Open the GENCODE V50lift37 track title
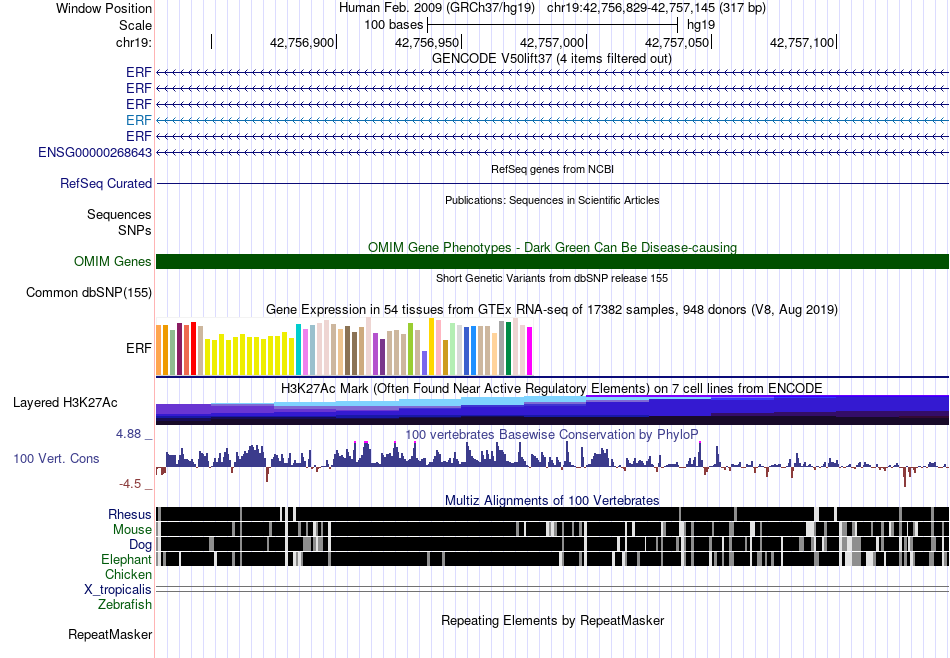The width and height of the screenshot is (950, 658). pyautogui.click(x=552, y=58)
